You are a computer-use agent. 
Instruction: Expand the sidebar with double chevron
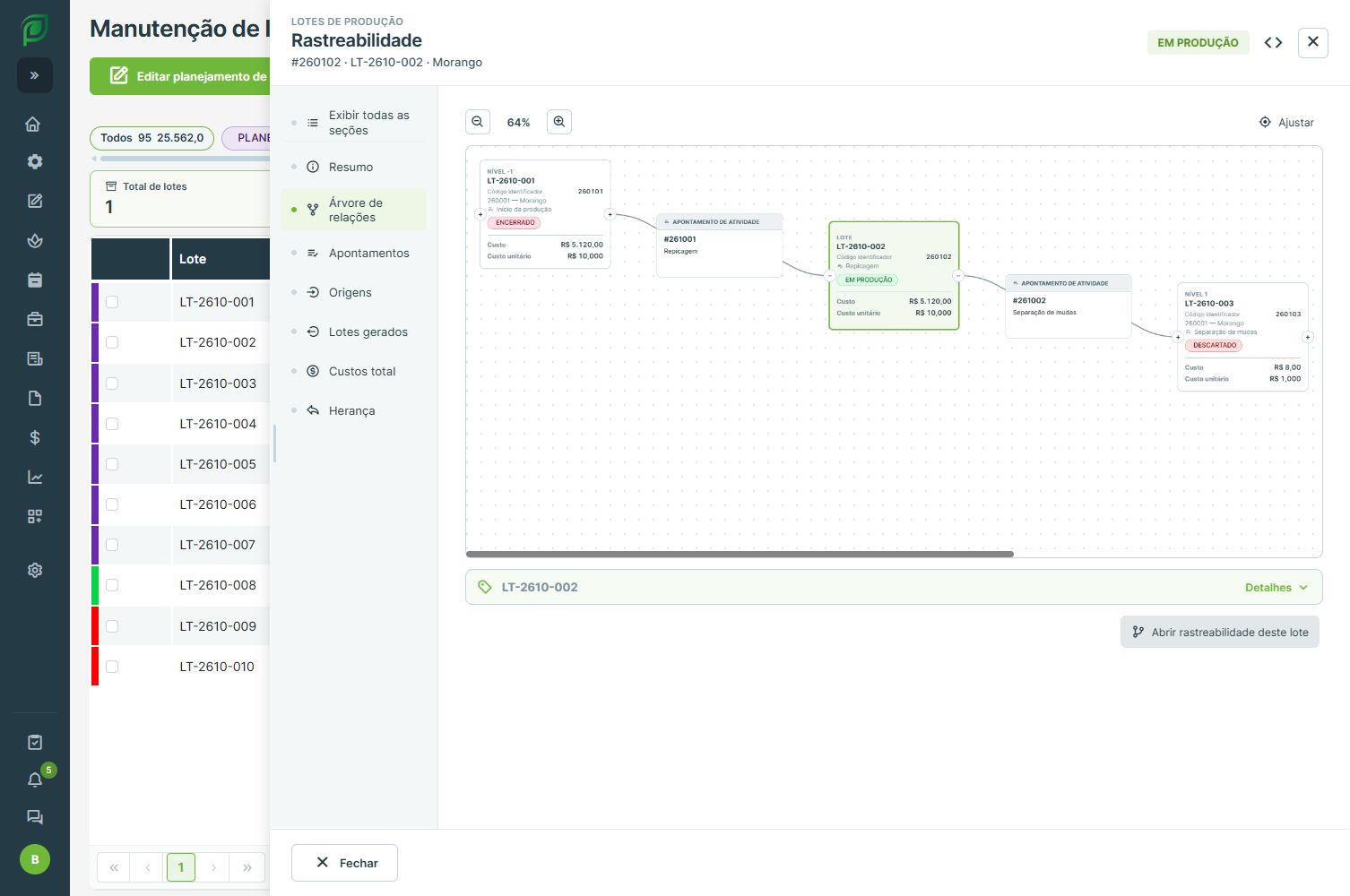(x=35, y=75)
